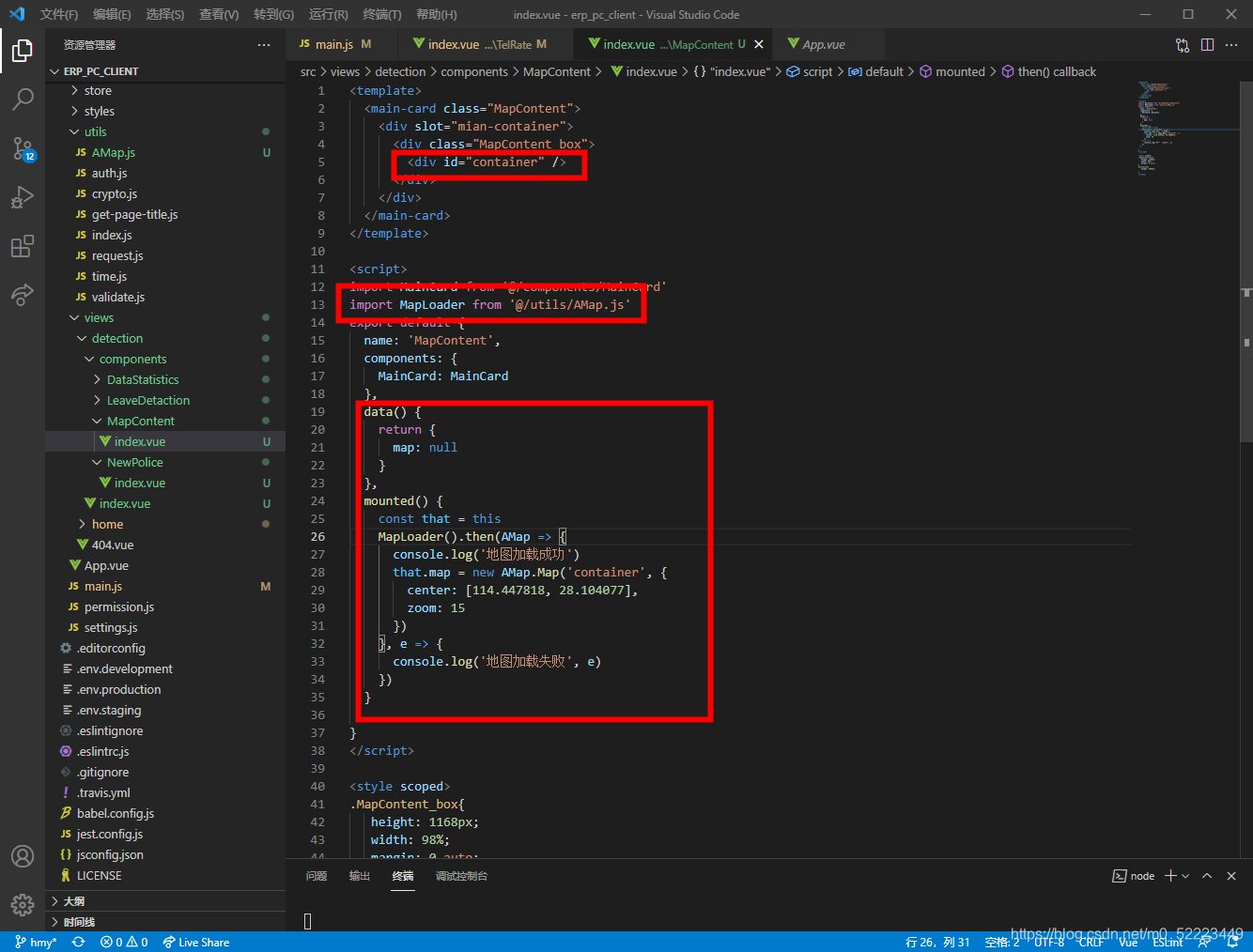Collapse the utils folder
The image size is (1253, 952).
tap(96, 132)
